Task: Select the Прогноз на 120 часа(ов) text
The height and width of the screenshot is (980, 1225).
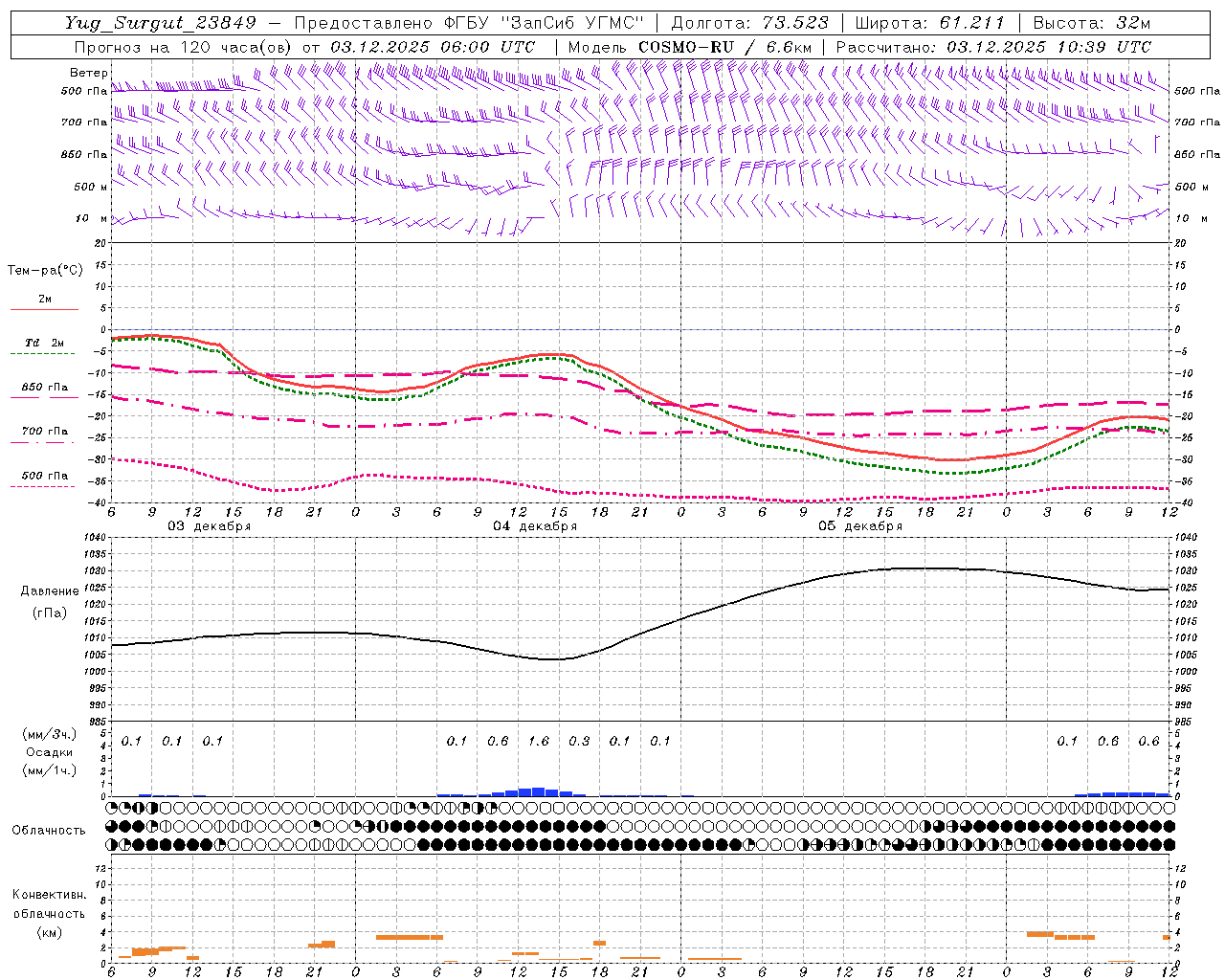Action: tap(185, 47)
